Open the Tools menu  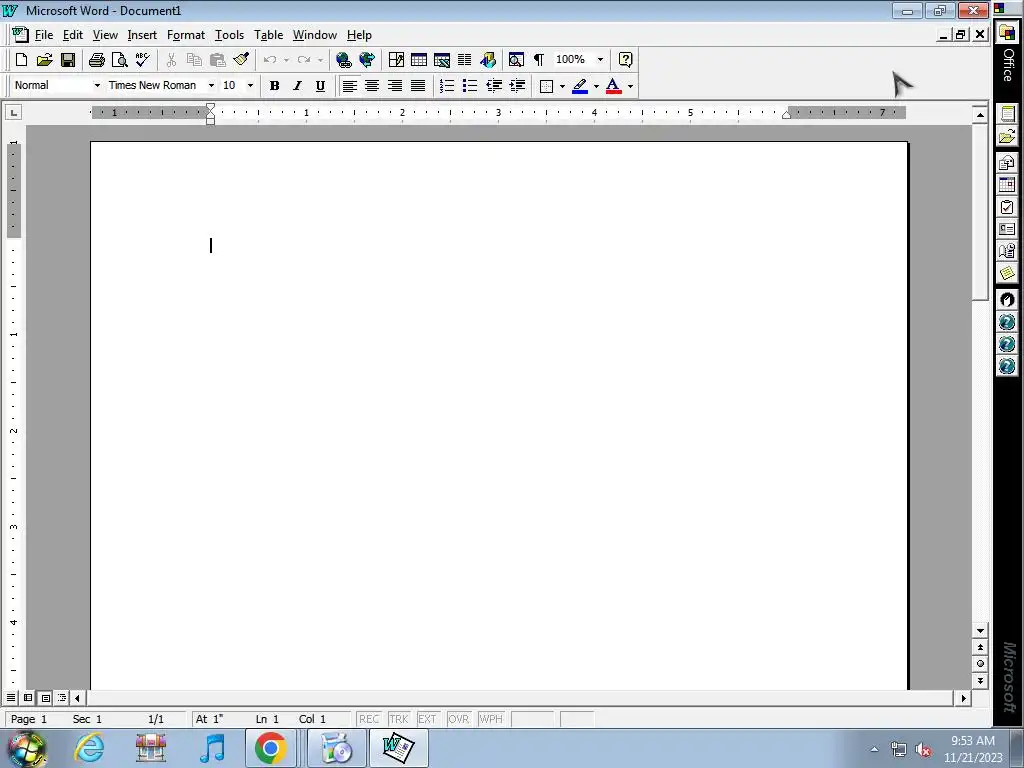(229, 35)
